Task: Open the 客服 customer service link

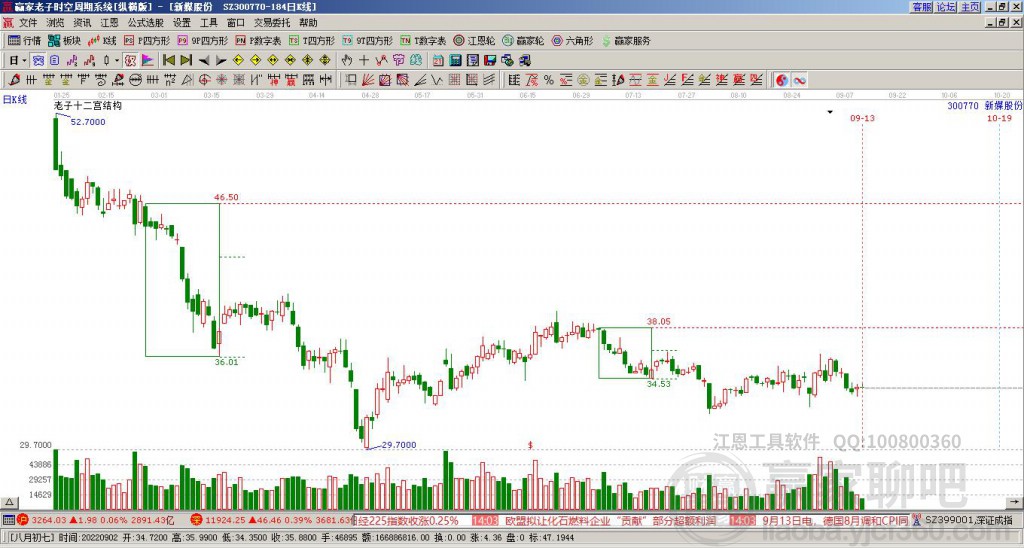Action: point(922,7)
